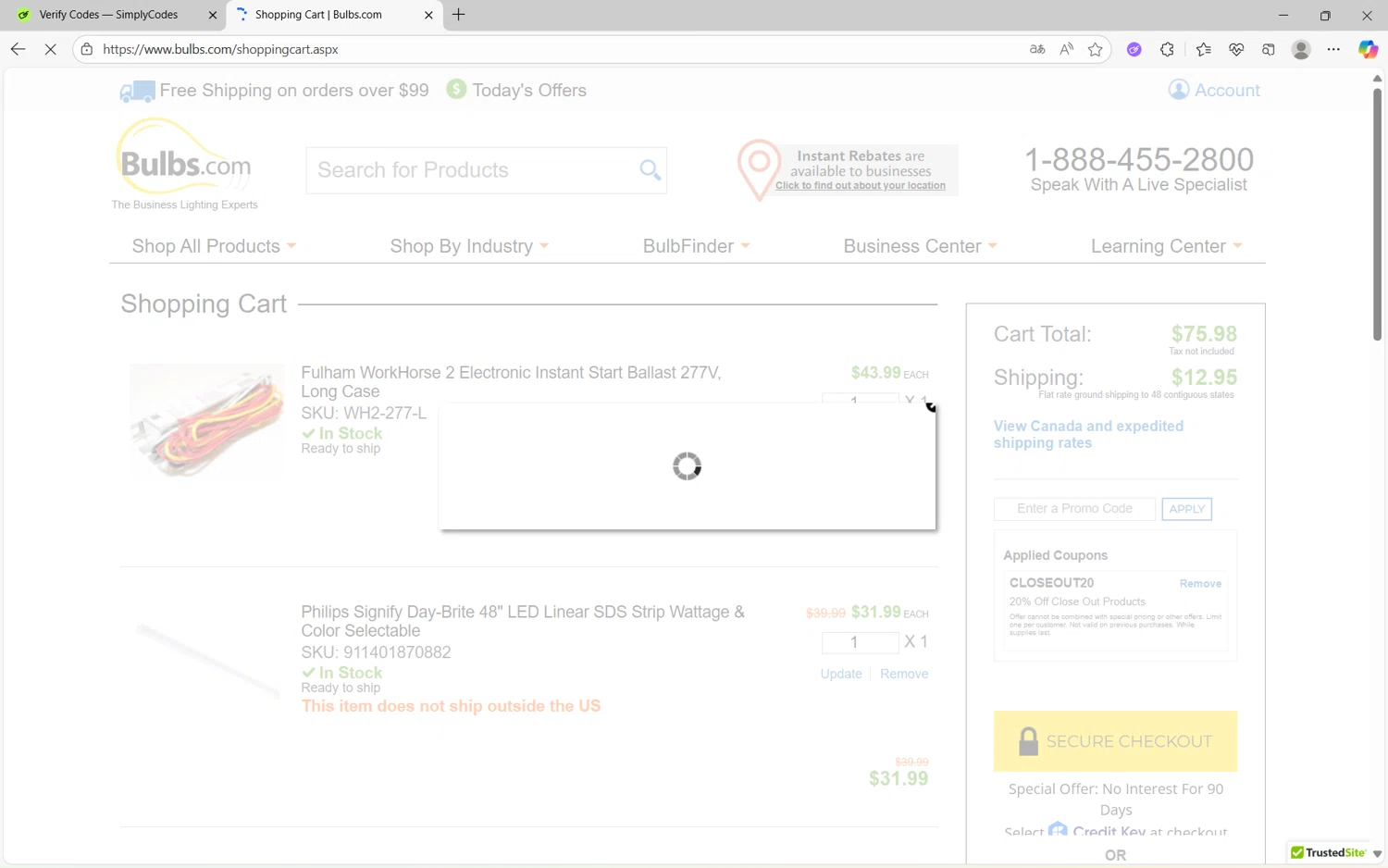The image size is (1388, 868).
Task: Open the purple extension icon in the toolbar
Action: (x=1134, y=49)
